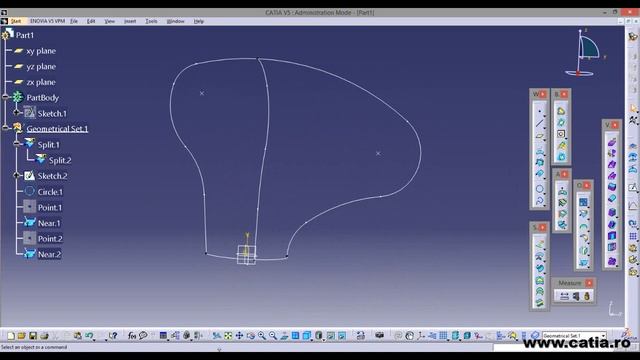Select Split.2 in the tree
Image resolution: width=640 pixels, height=360 pixels.
(60, 160)
